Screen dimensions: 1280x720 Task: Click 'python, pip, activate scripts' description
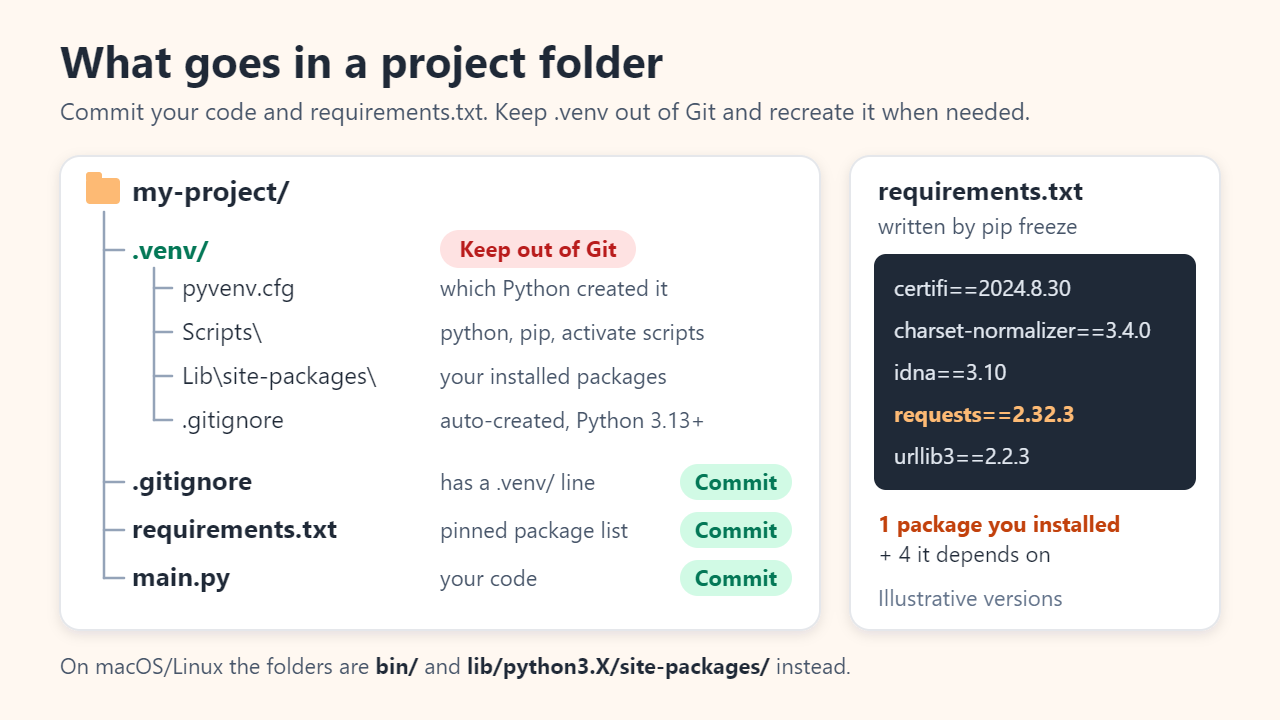coord(572,332)
